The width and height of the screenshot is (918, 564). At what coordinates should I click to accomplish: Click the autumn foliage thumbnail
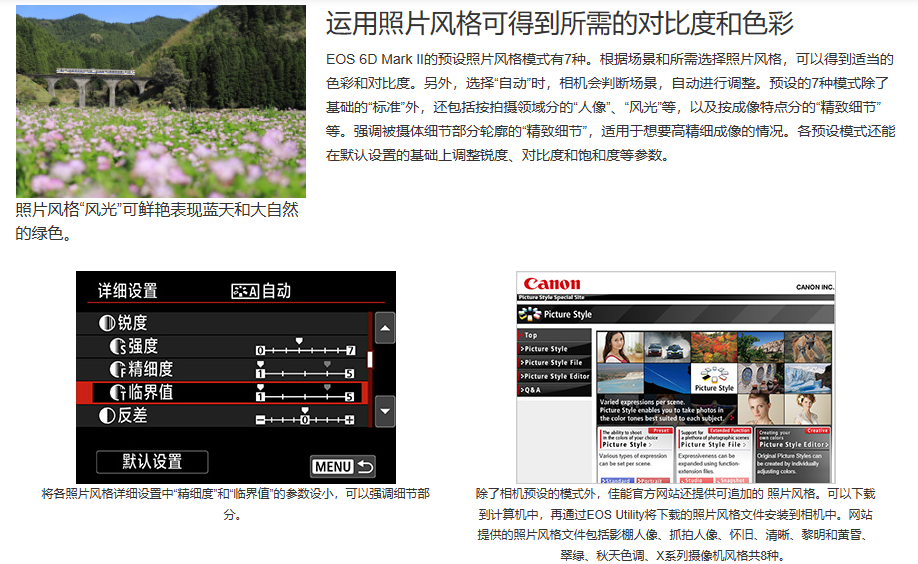coord(714,347)
